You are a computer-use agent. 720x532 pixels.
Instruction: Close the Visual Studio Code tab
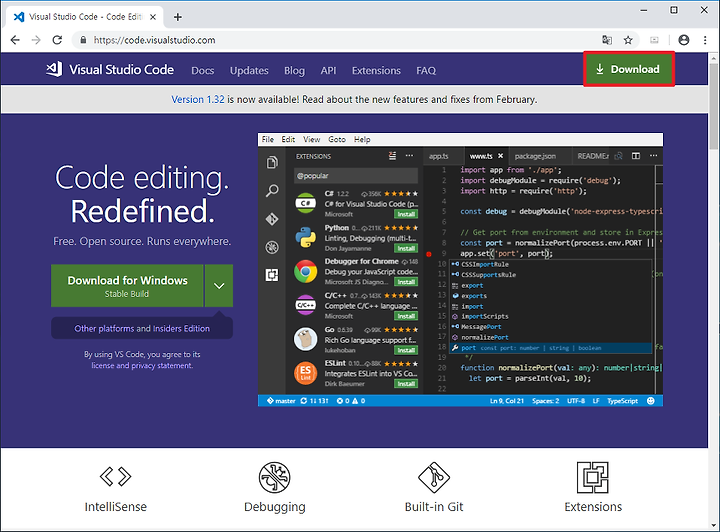[153, 17]
